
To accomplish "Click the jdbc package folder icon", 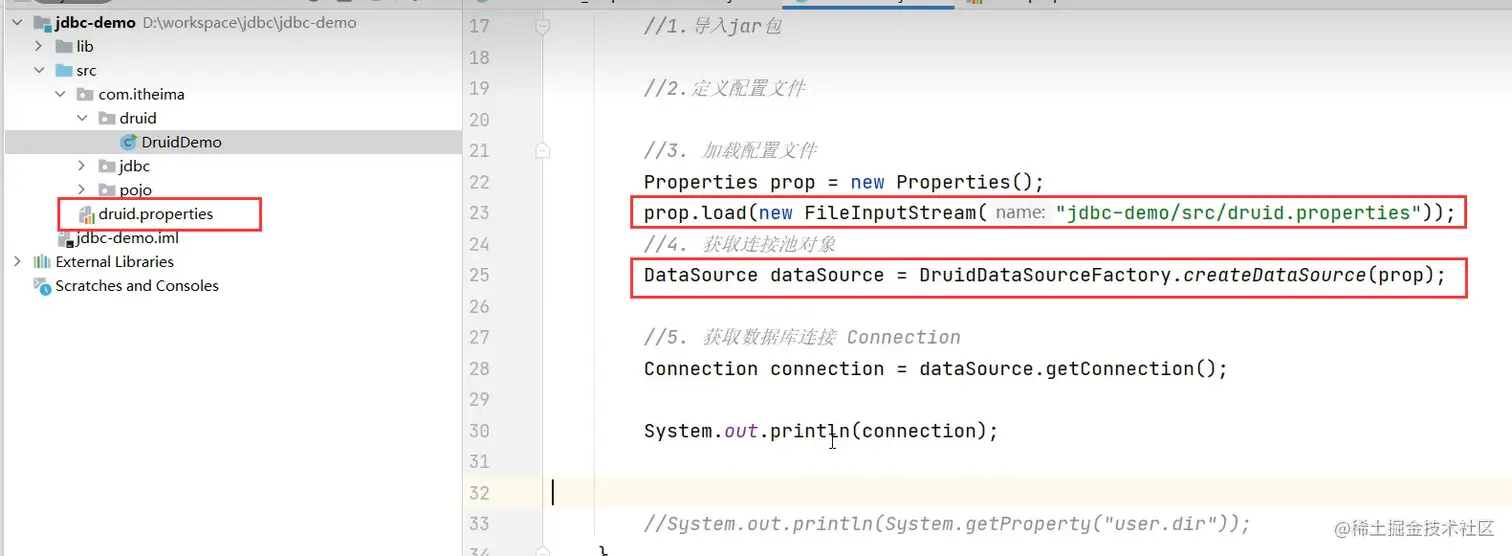I will click(108, 166).
